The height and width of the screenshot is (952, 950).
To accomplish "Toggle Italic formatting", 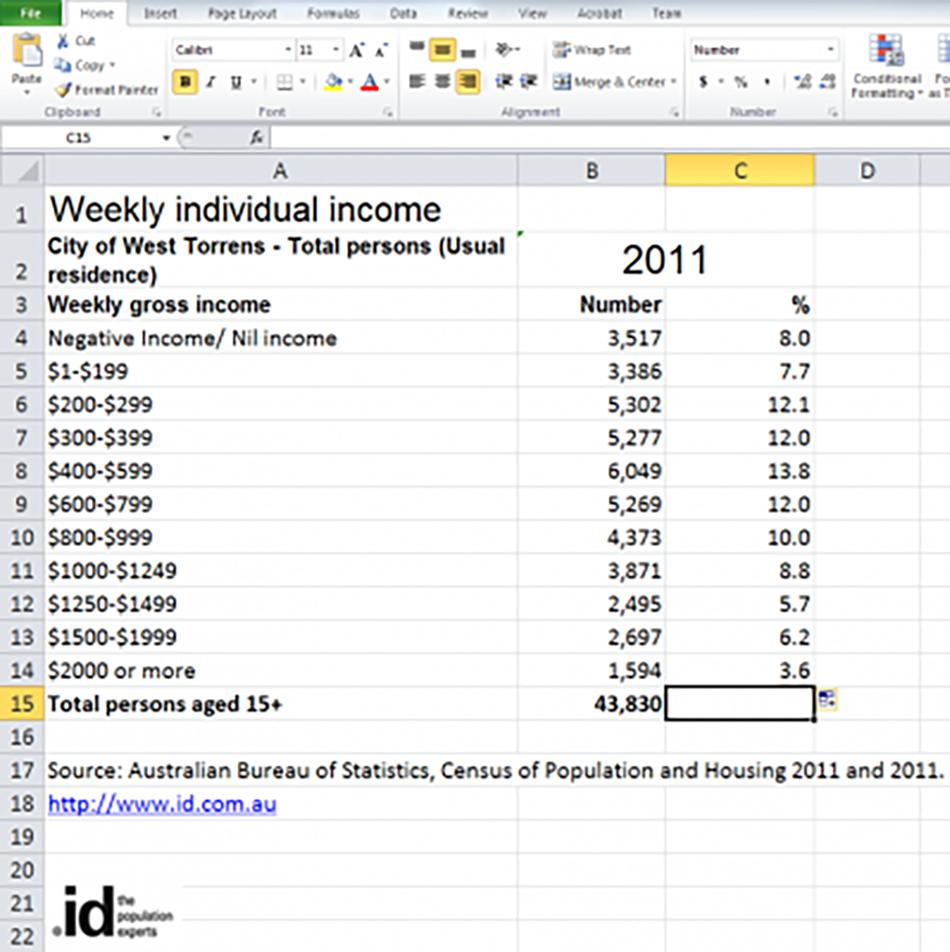I will click(211, 81).
